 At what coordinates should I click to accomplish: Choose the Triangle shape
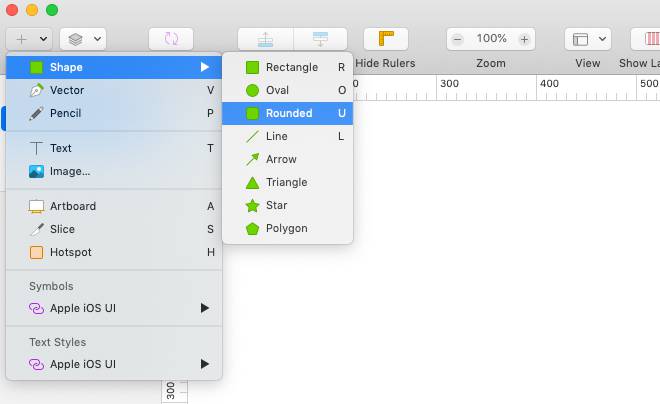[x=286, y=182]
